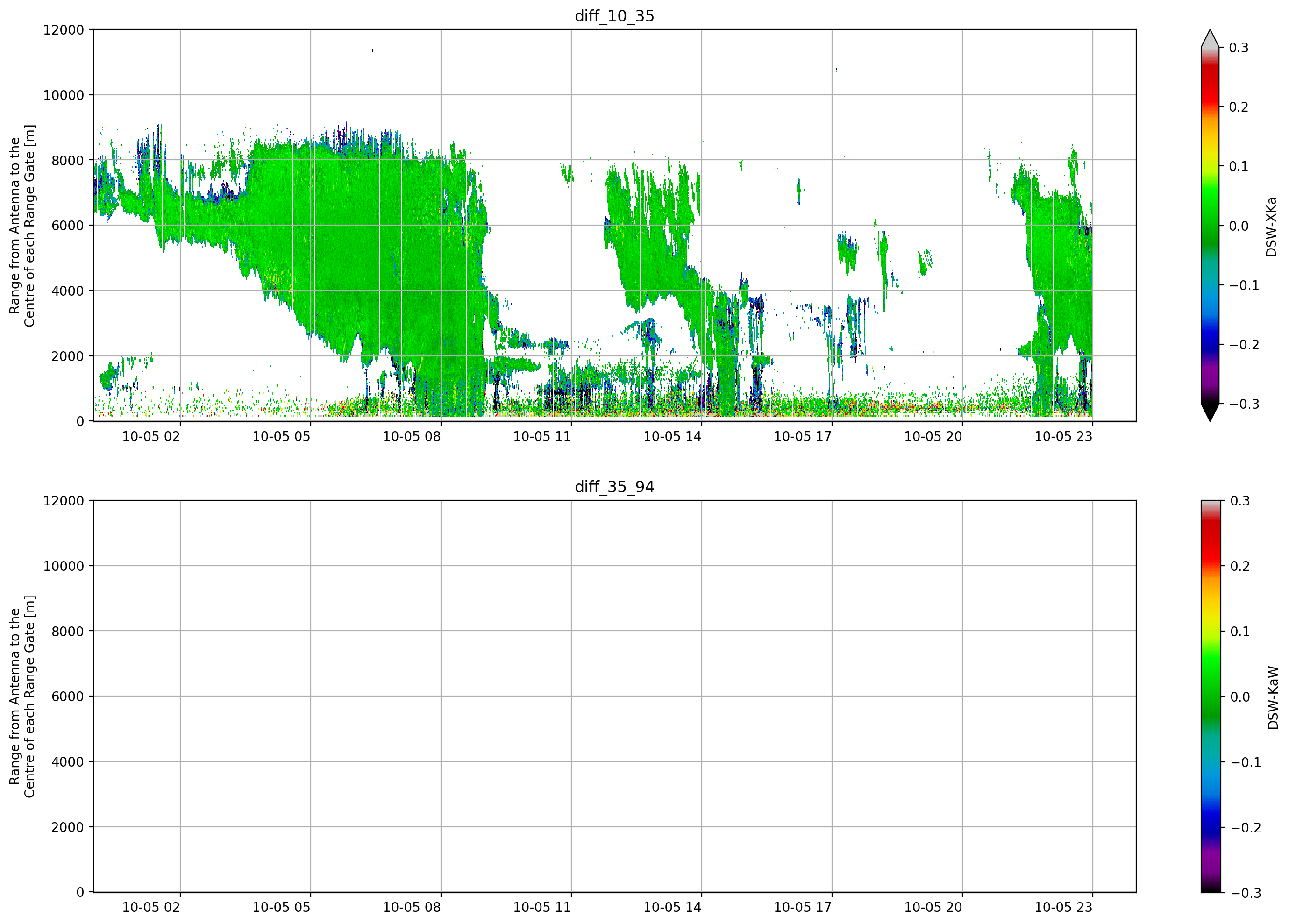Click the '10-05 17' x-tick under diff_35_94
1289x924 pixels.
pos(803,908)
